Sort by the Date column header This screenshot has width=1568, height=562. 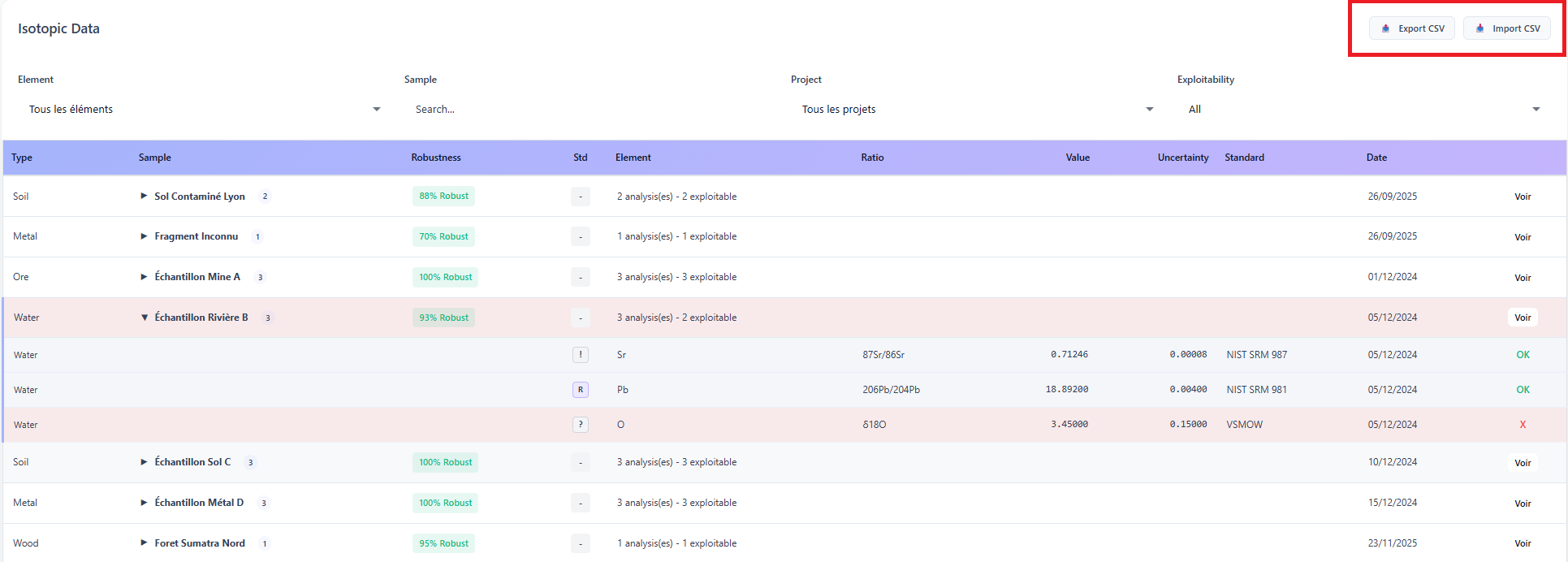coord(1376,158)
